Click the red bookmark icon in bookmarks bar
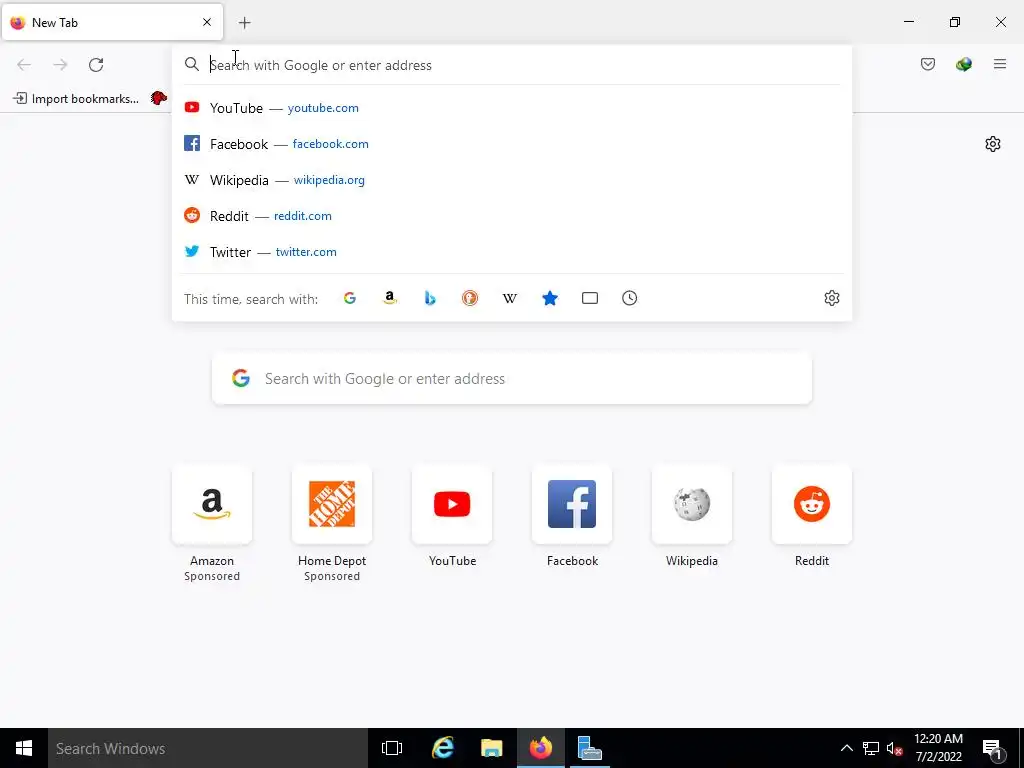Image resolution: width=1024 pixels, height=768 pixels. pos(159,99)
